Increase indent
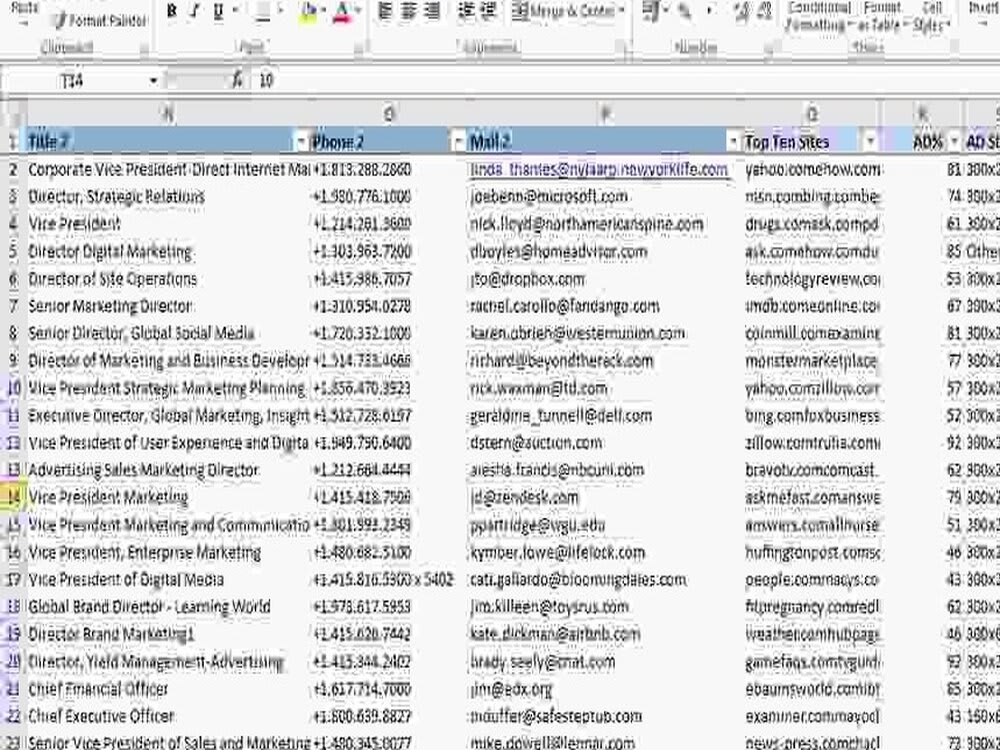 point(489,11)
